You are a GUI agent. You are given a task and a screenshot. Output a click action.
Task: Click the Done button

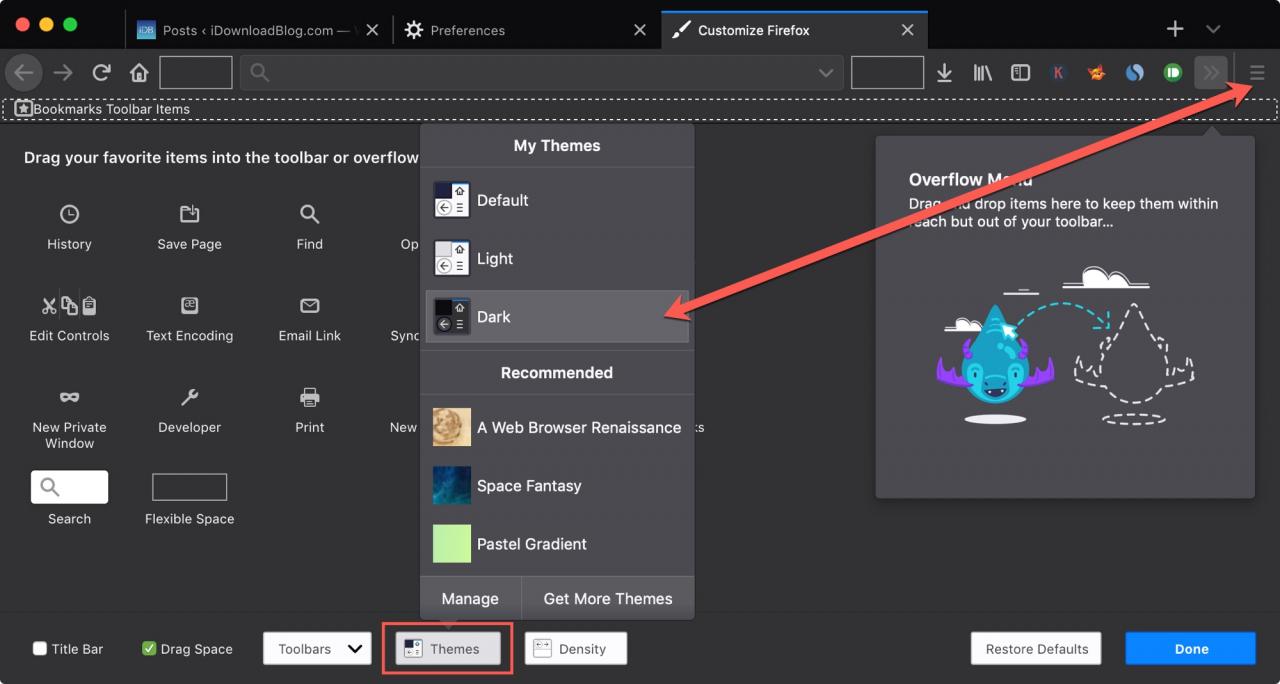pyautogui.click(x=1191, y=648)
